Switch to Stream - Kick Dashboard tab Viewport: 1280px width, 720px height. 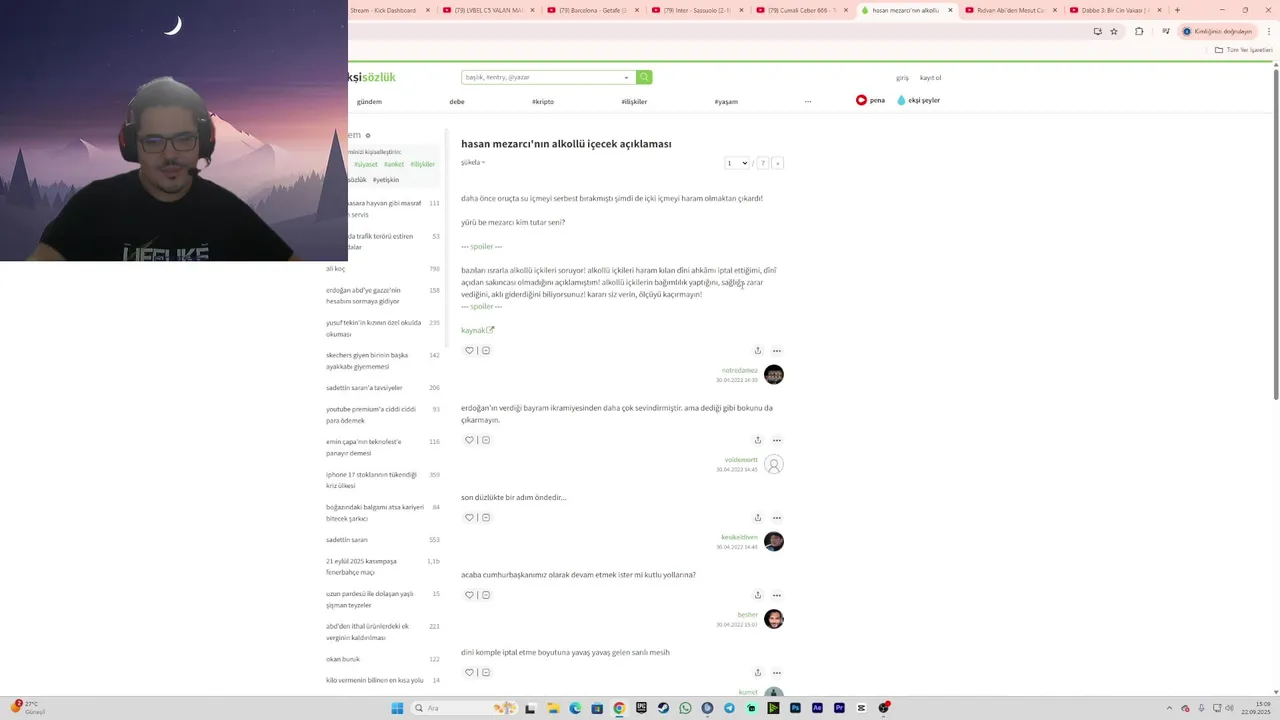(386, 10)
